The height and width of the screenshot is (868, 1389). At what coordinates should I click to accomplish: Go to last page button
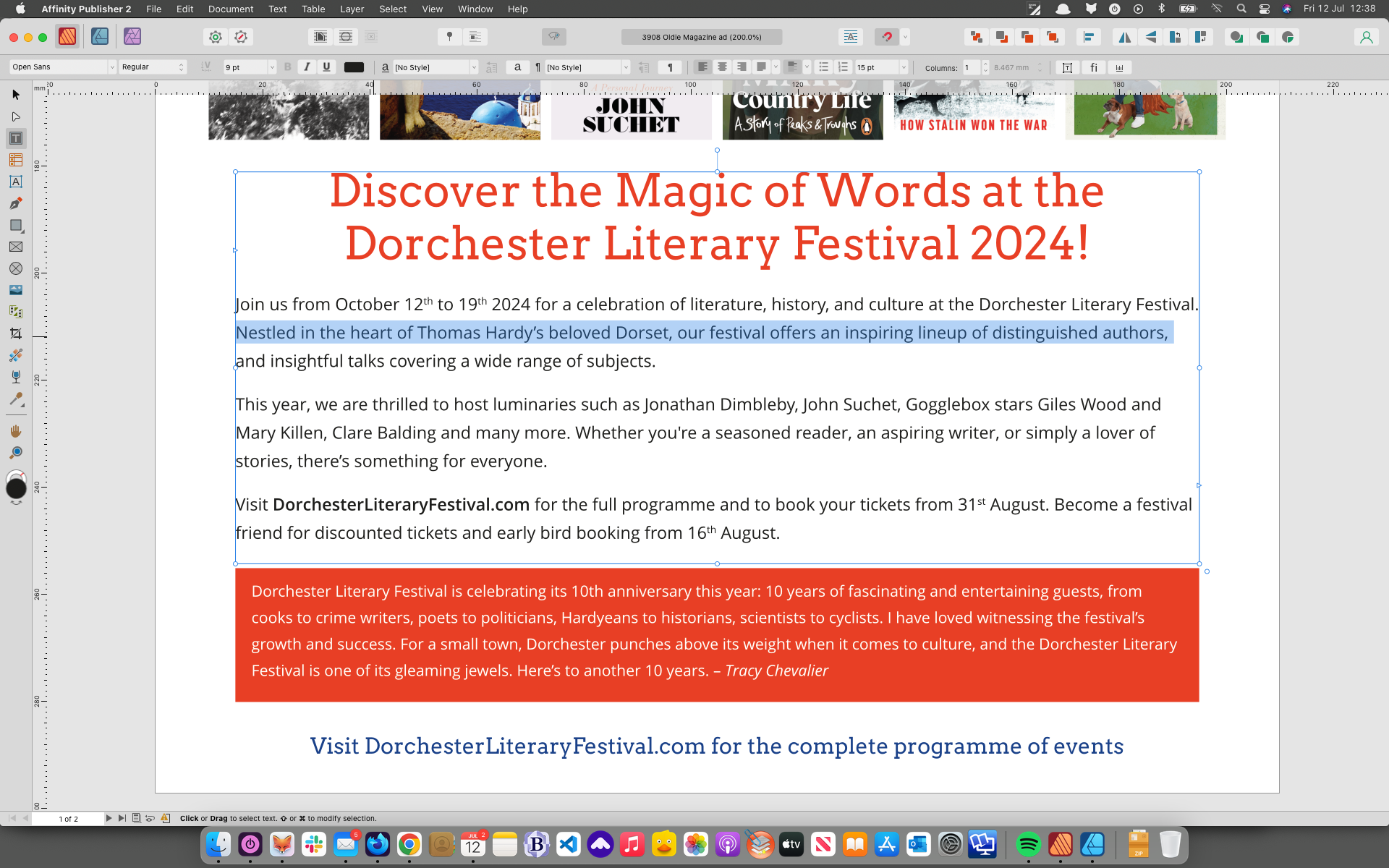pyautogui.click(x=122, y=818)
